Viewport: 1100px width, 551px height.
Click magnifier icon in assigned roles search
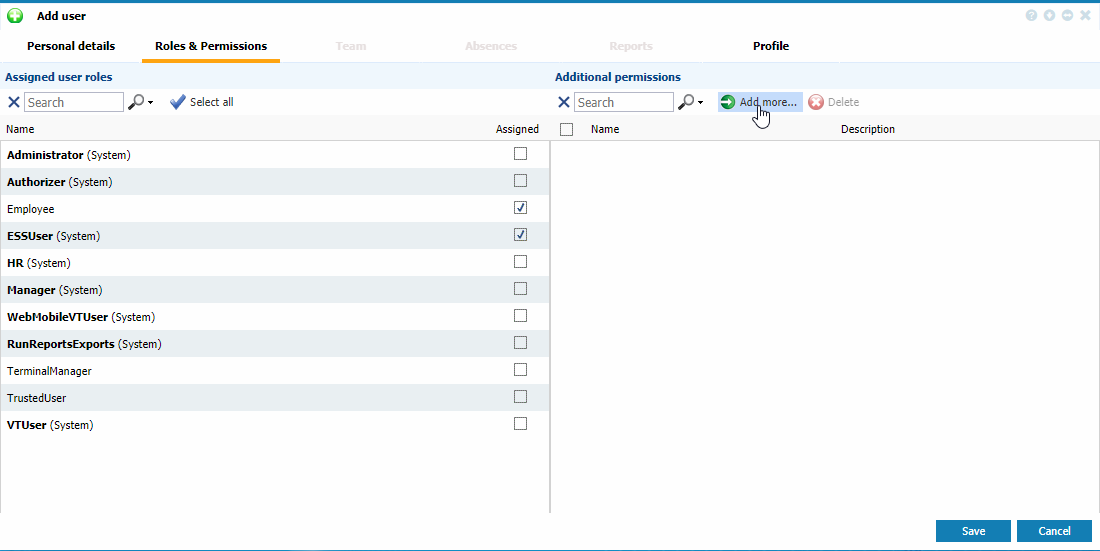point(136,102)
